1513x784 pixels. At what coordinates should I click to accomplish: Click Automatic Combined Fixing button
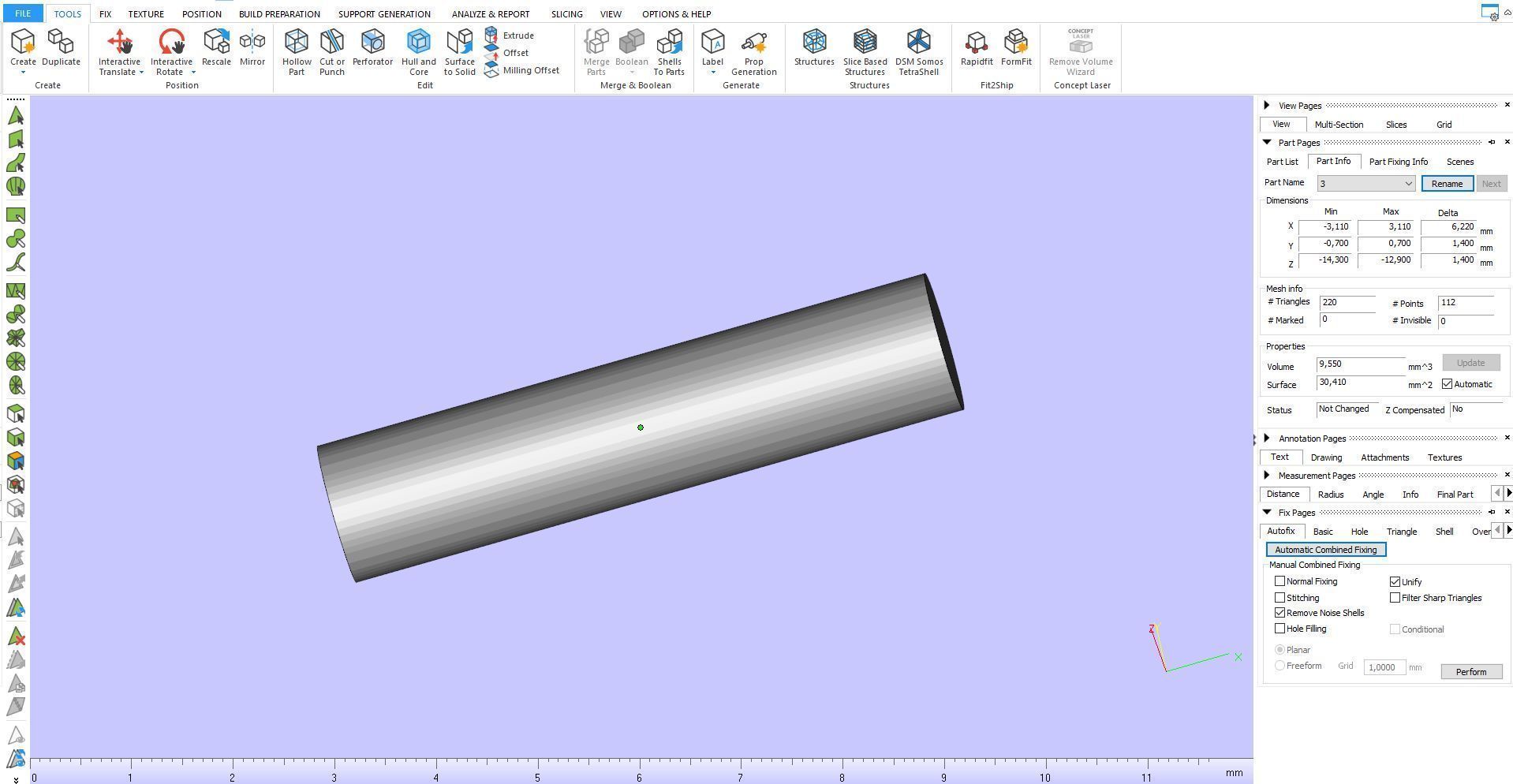tap(1325, 550)
